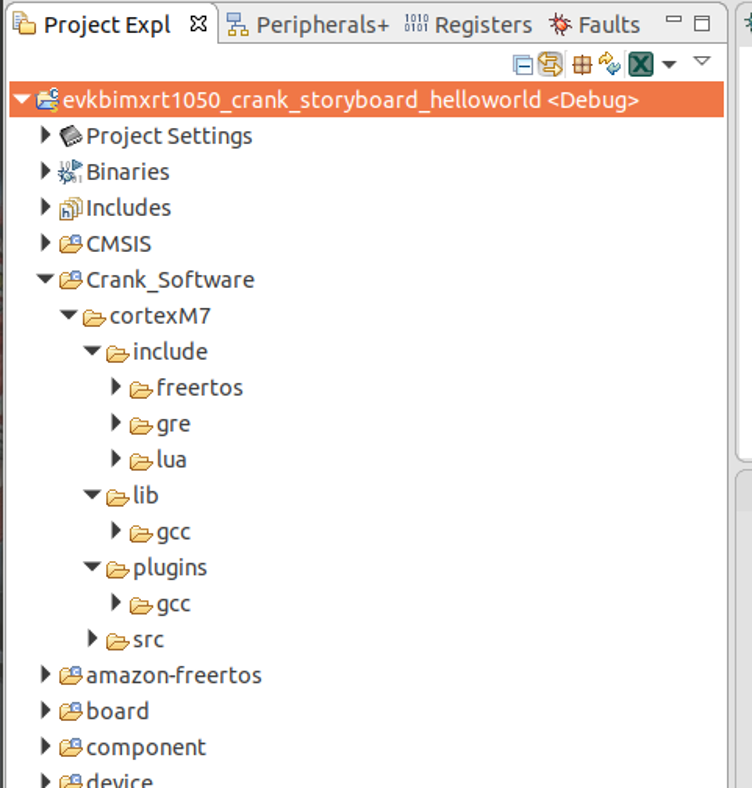Click the project root folder icon
This screenshot has width=752, height=788.
47,100
